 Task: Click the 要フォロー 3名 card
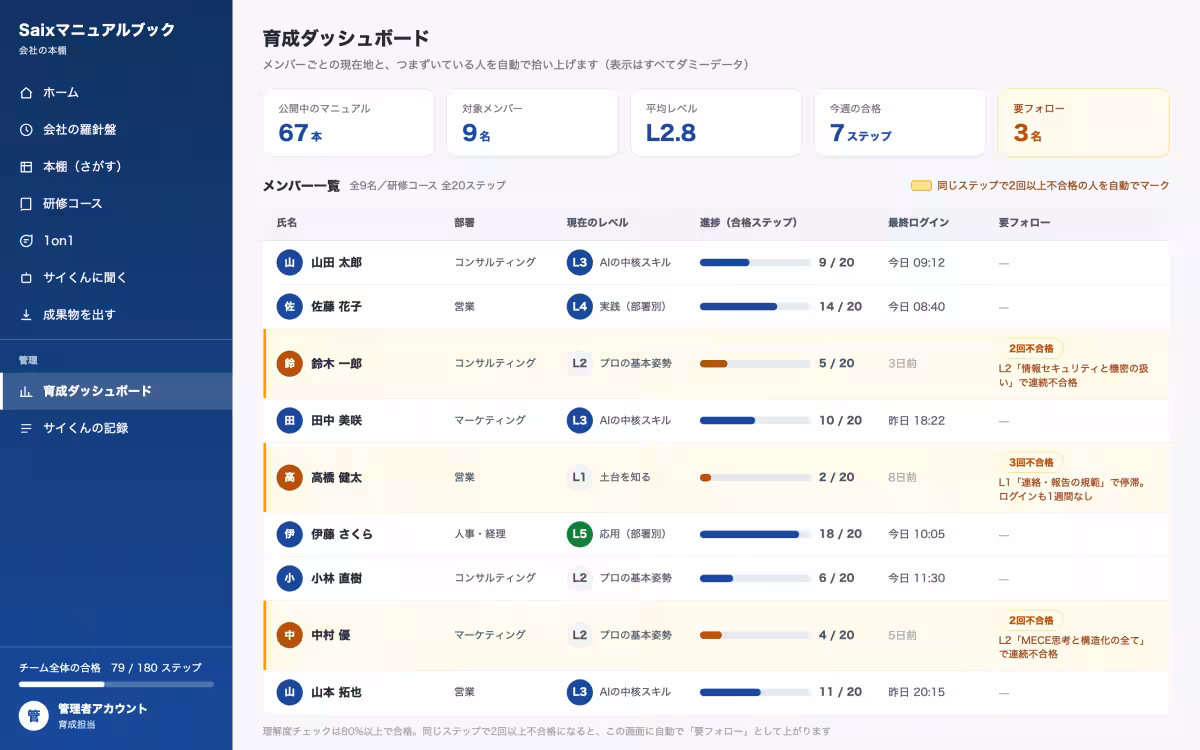tap(1084, 123)
